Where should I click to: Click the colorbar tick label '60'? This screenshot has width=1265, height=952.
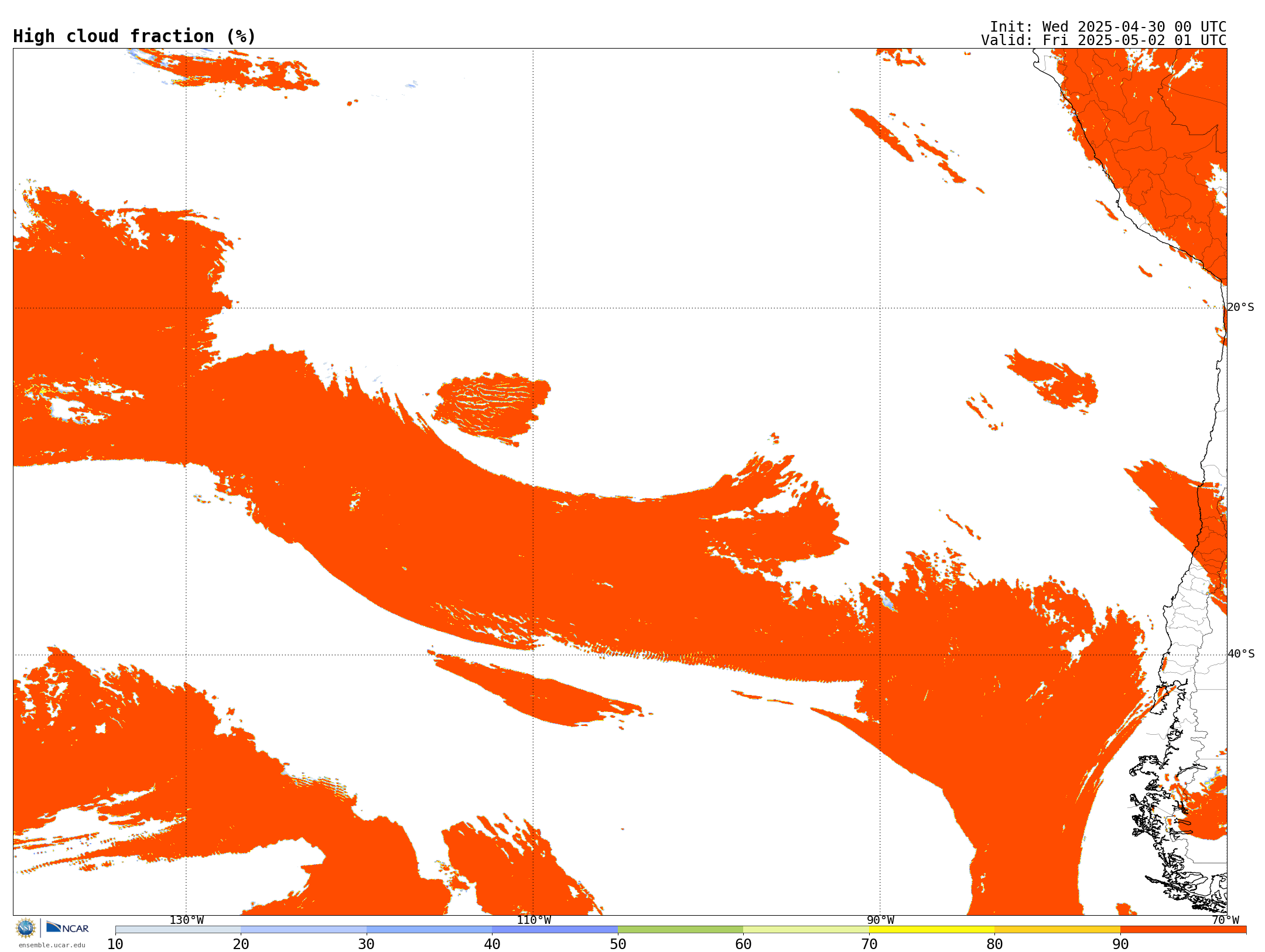point(743,944)
